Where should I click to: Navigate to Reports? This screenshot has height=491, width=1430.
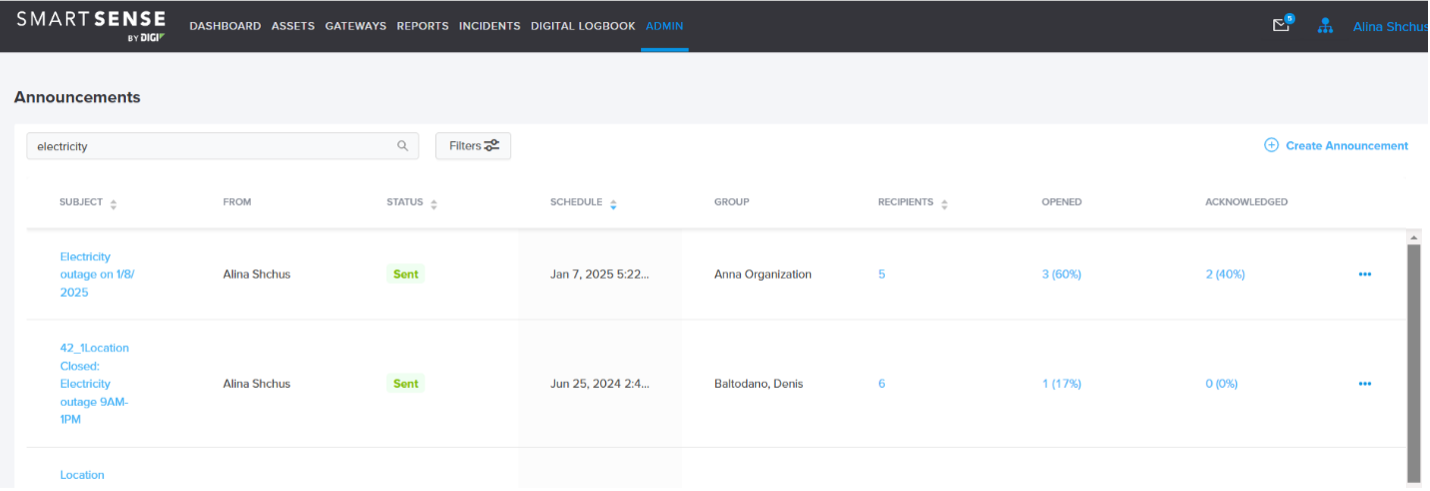pyautogui.click(x=422, y=26)
